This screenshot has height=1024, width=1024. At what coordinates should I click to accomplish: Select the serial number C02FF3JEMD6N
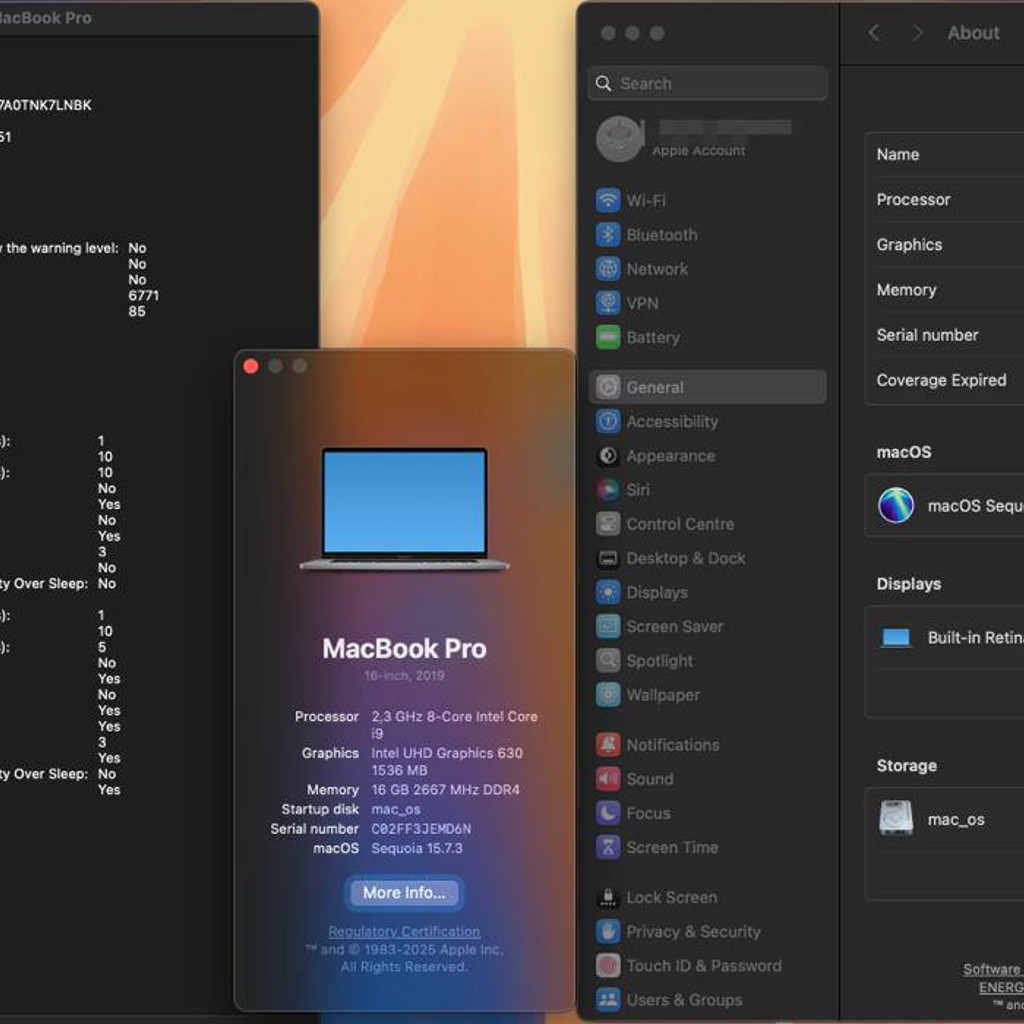point(421,829)
